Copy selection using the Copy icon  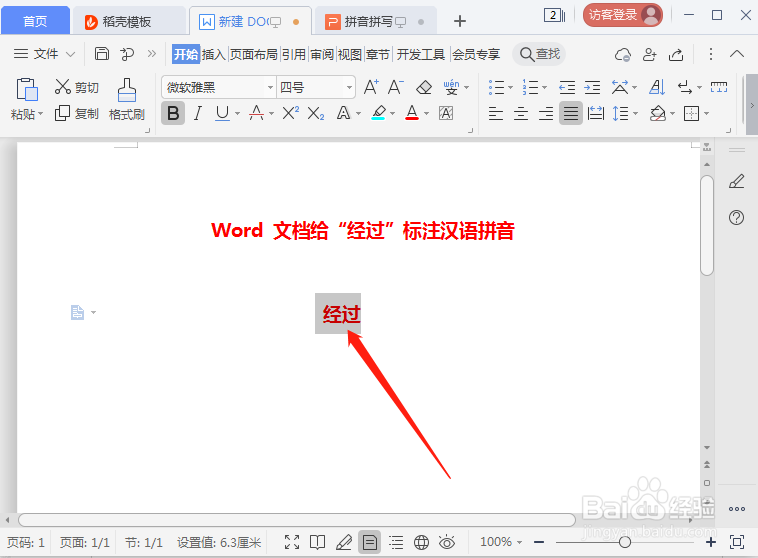(x=62, y=113)
